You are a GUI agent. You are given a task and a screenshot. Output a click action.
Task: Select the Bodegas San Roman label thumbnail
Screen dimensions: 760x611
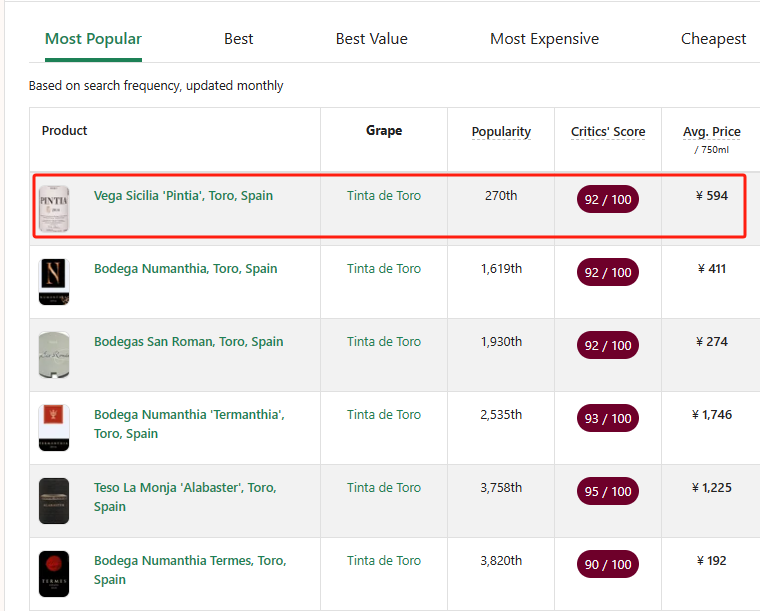pyautogui.click(x=54, y=354)
